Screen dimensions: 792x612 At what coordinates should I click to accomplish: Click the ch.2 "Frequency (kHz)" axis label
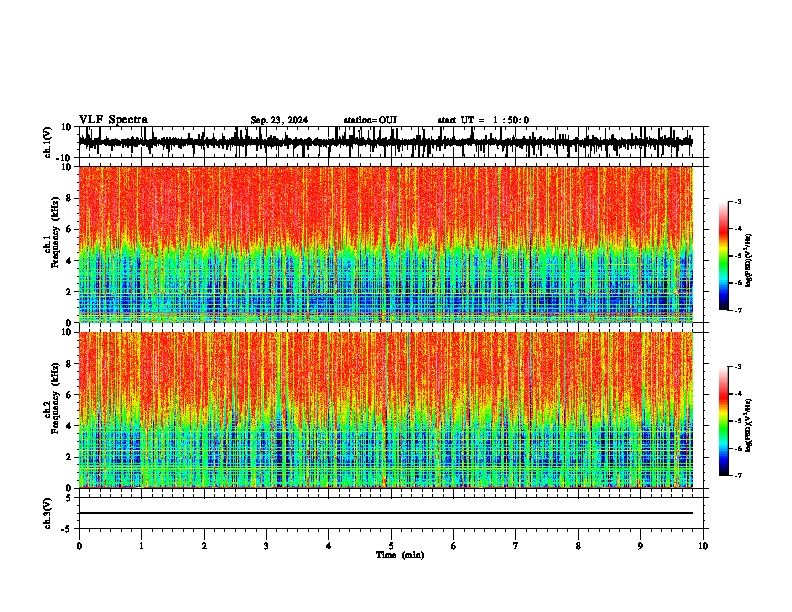(55, 398)
